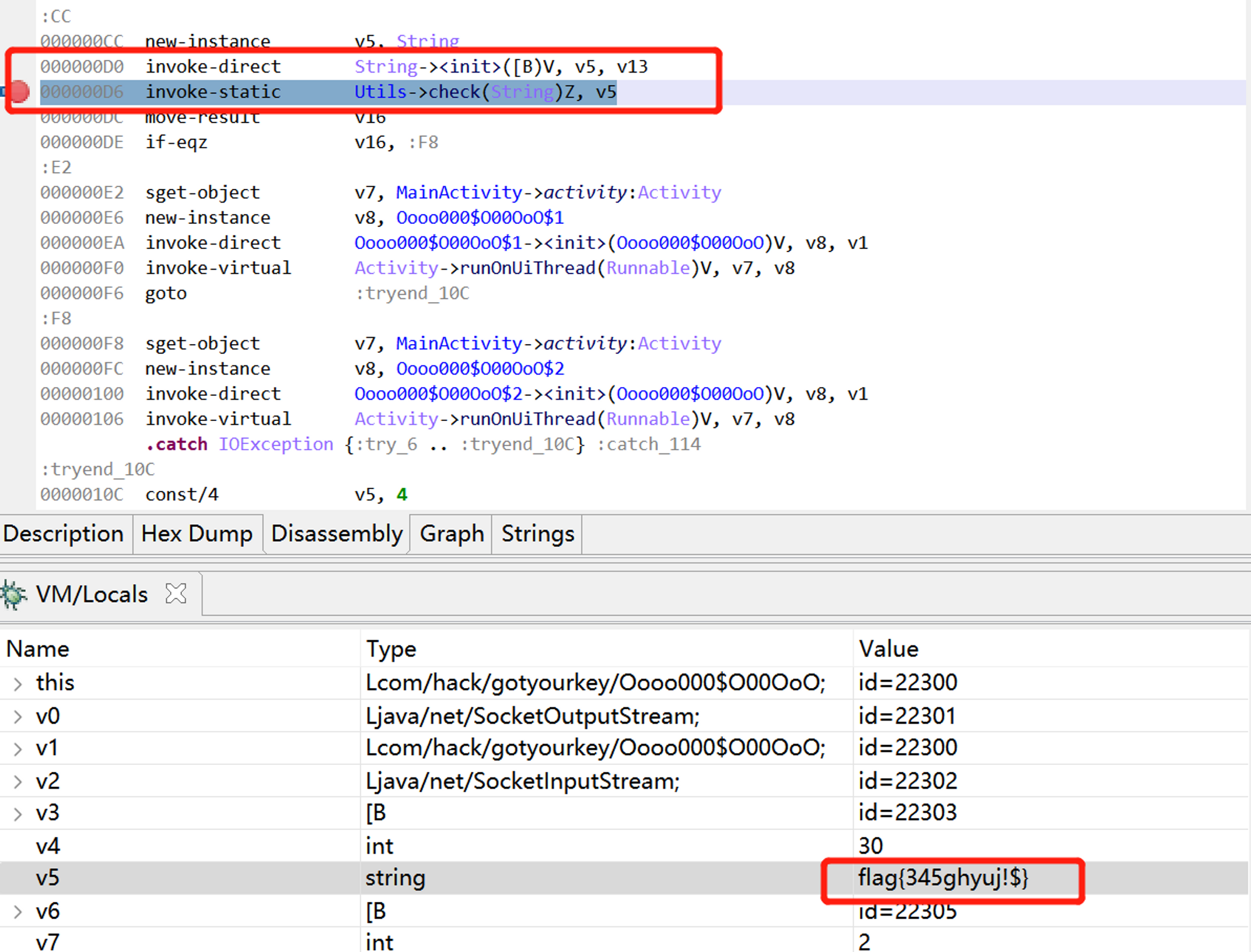Expand the v2 SocketInputStream variable
1251x952 pixels.
tap(18, 781)
